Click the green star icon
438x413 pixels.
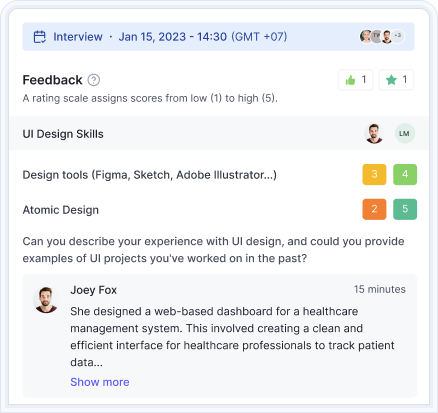point(391,80)
